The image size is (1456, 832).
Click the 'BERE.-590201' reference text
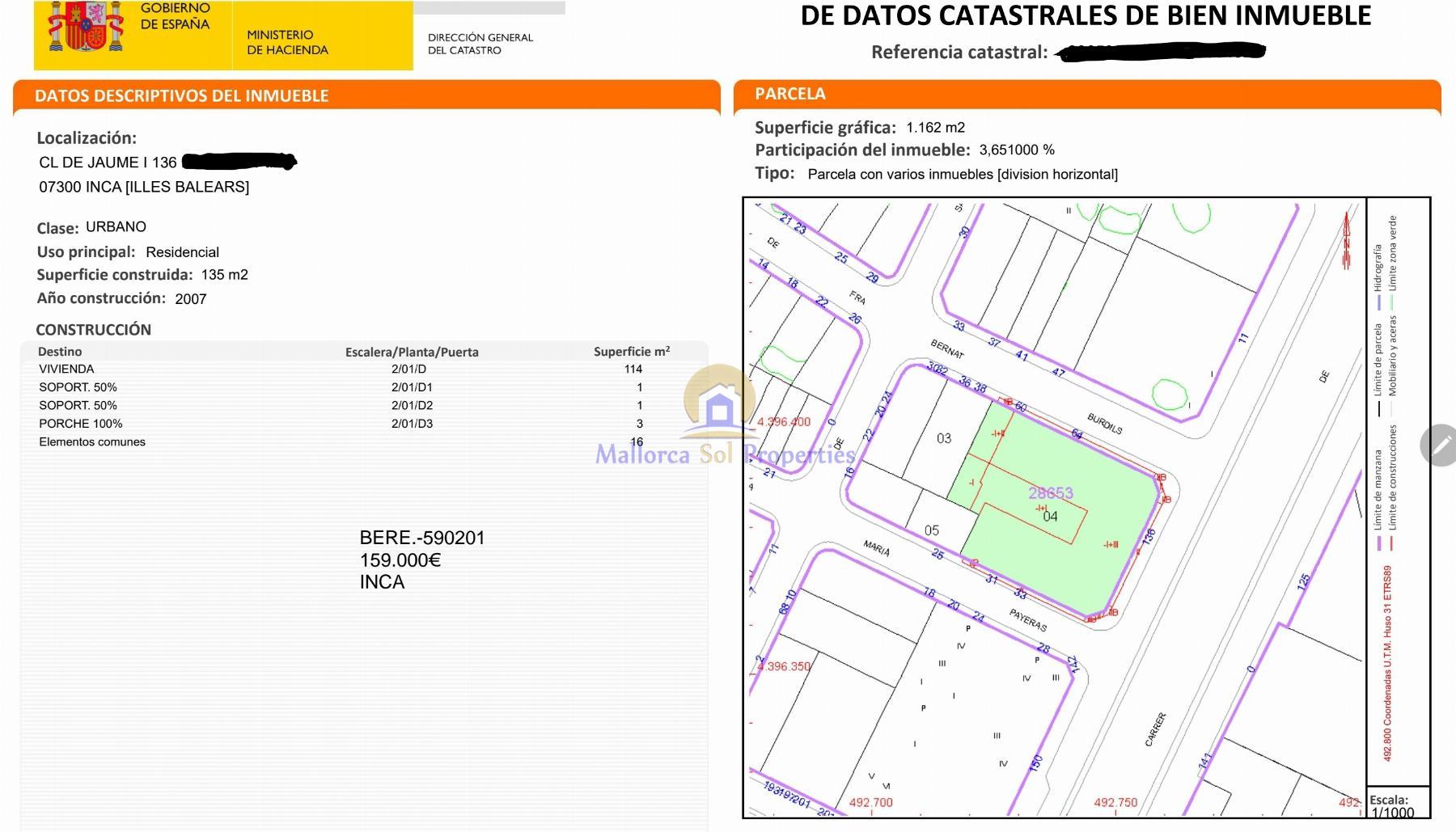pyautogui.click(x=422, y=538)
